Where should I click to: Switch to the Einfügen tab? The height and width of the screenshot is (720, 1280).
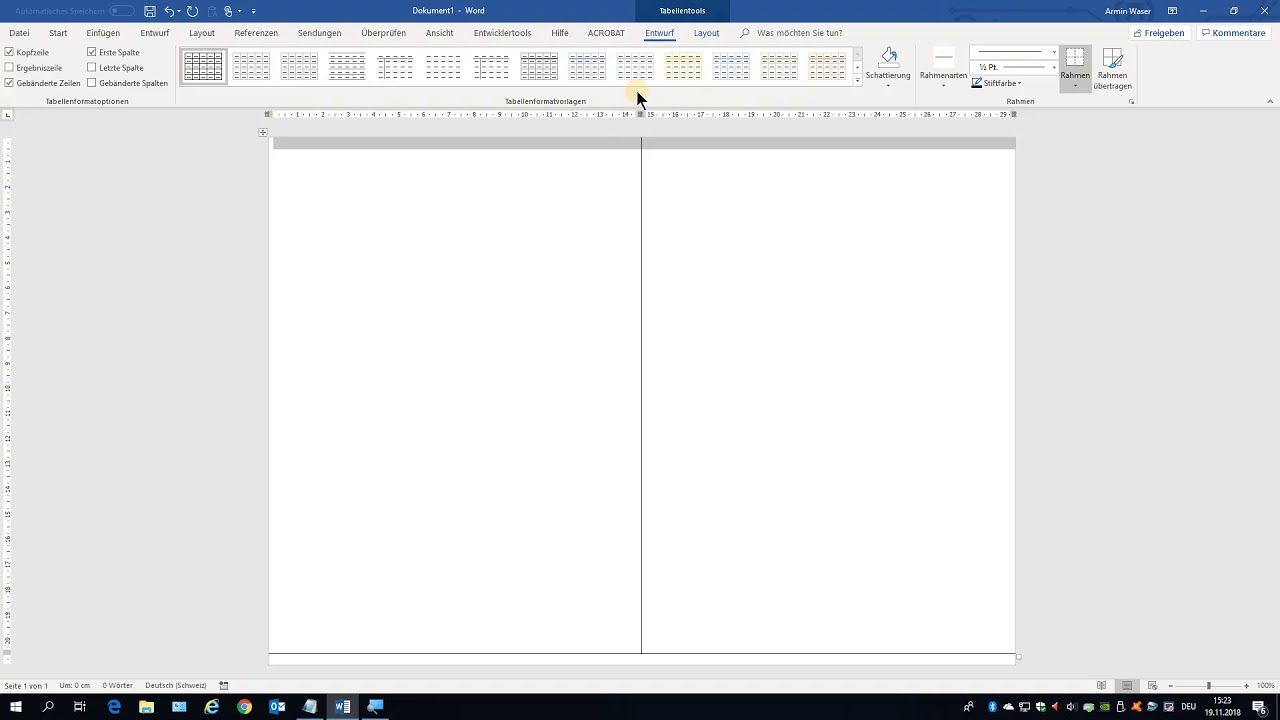pos(103,33)
